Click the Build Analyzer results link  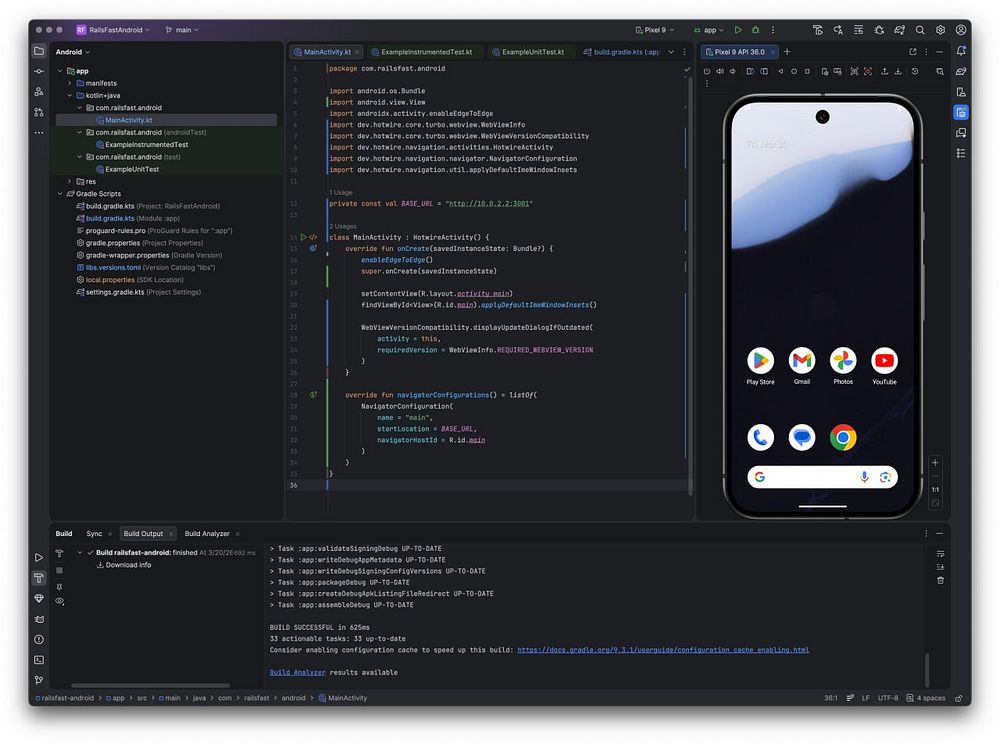click(297, 672)
